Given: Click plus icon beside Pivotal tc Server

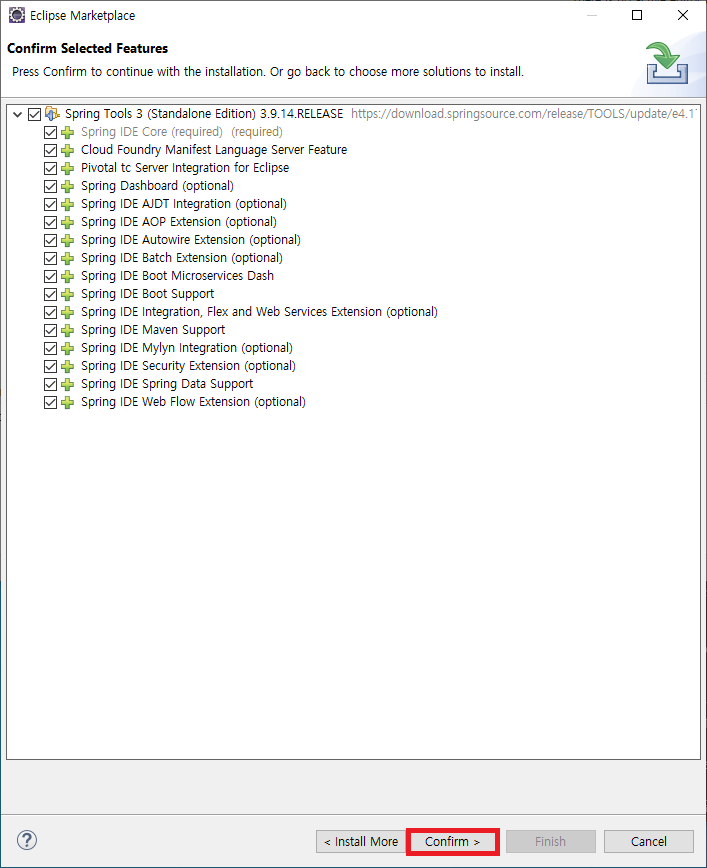Looking at the screenshot, I should pyautogui.click(x=68, y=168).
